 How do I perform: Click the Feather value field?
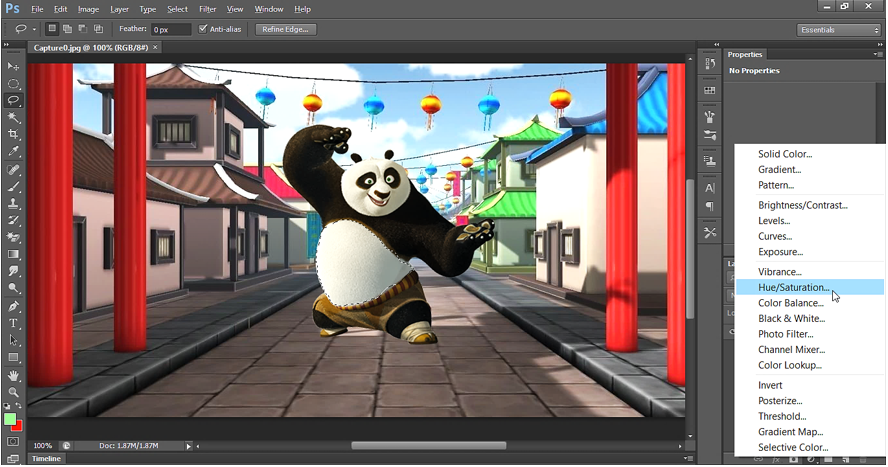pyautogui.click(x=171, y=29)
